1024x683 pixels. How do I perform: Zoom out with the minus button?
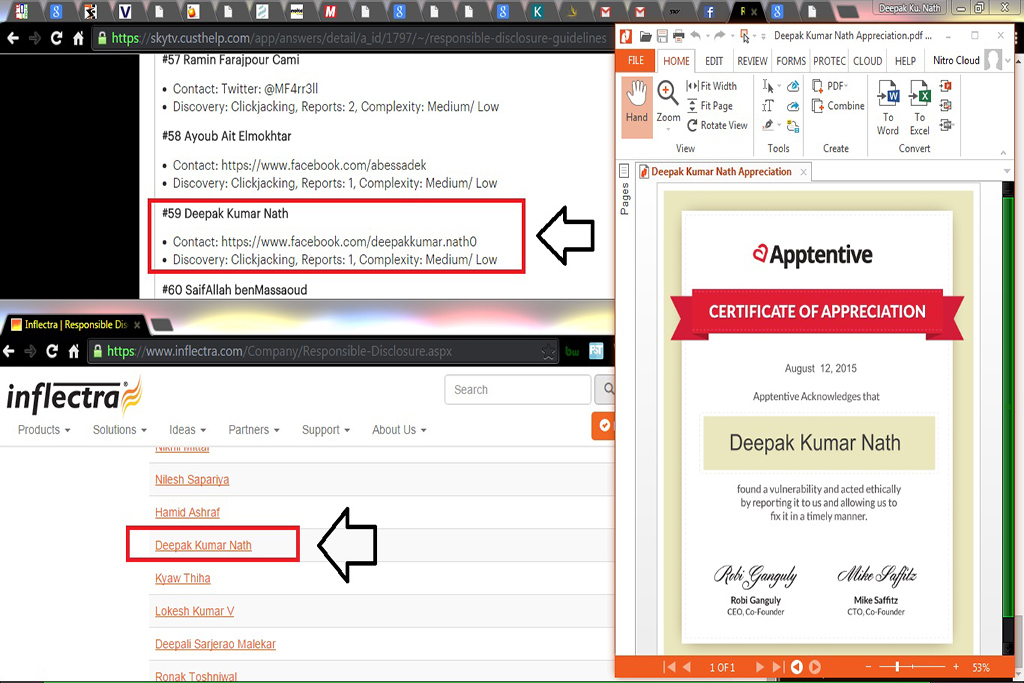[x=869, y=667]
